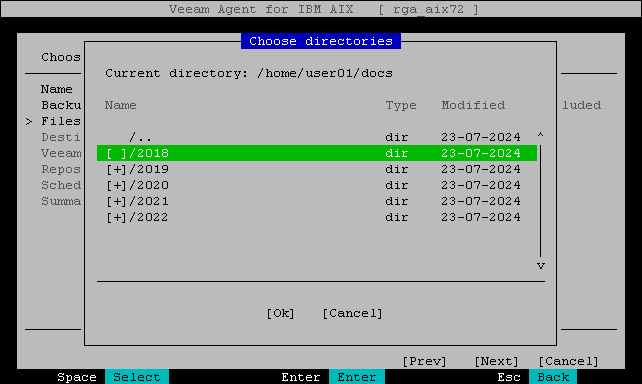Select the Name step in the wizard sidebar

click(57, 89)
